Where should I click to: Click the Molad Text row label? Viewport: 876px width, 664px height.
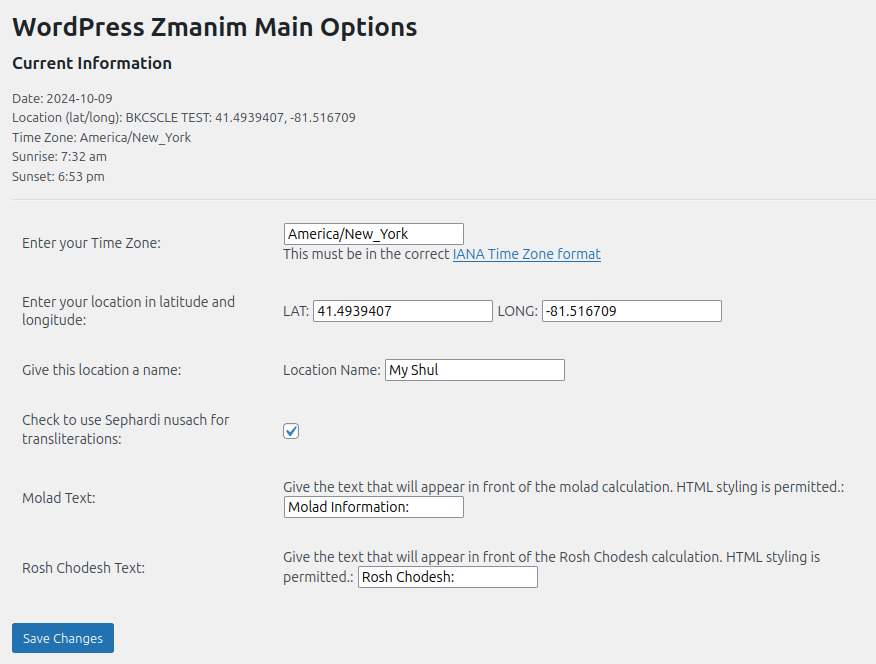tap(57, 497)
